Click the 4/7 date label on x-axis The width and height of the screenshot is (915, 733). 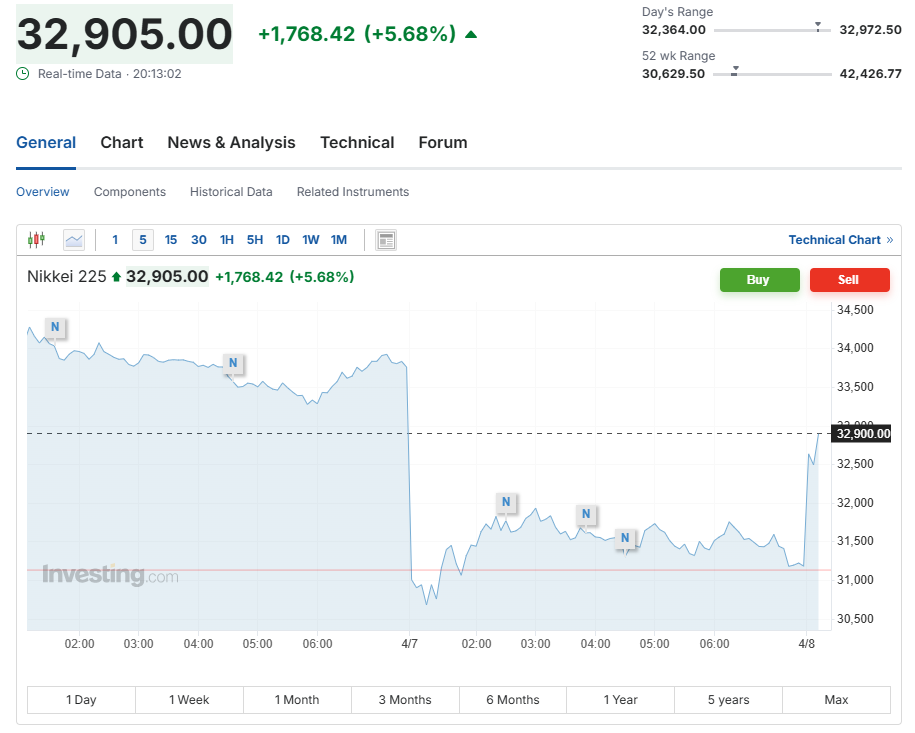click(x=410, y=644)
